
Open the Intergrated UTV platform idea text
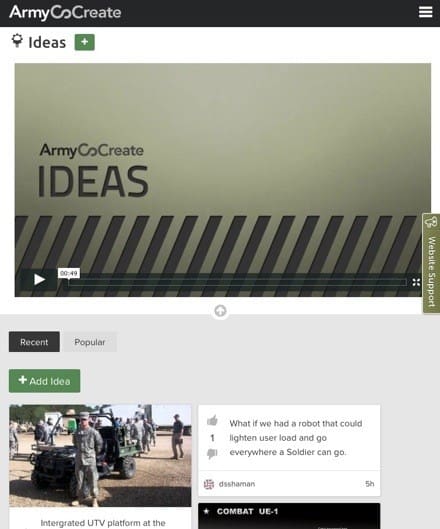pyautogui.click(x=103, y=523)
